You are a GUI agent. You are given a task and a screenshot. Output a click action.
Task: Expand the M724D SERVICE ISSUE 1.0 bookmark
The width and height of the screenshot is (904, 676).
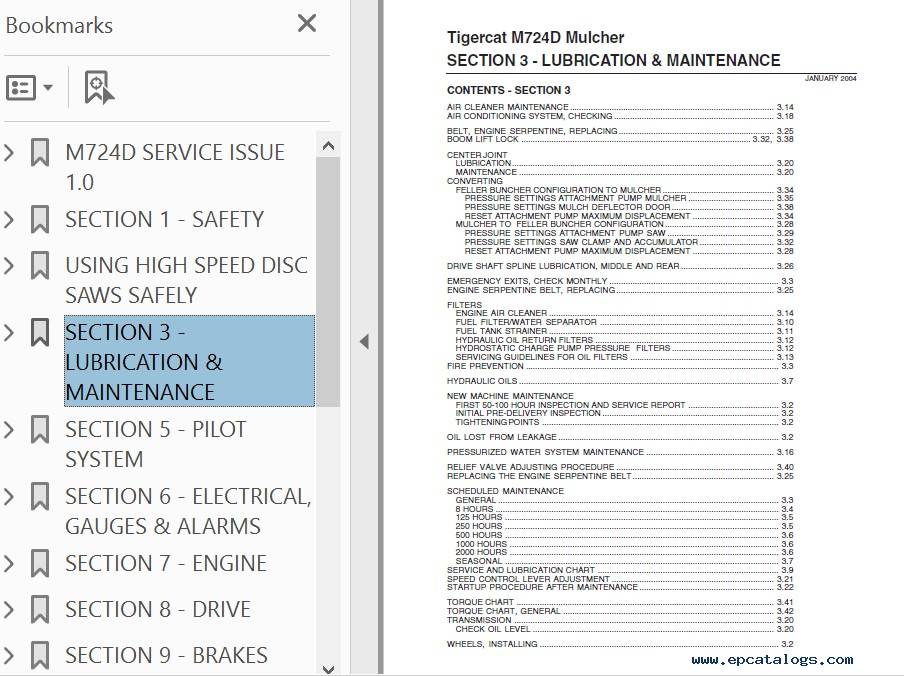coord(9,153)
